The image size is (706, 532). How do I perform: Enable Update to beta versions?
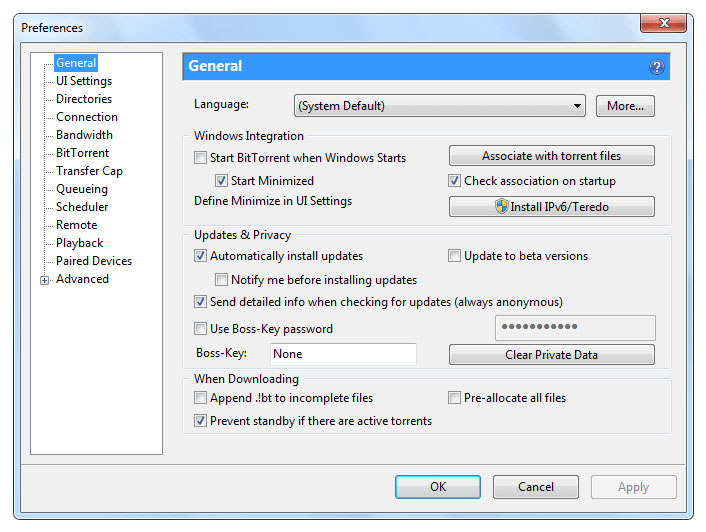coord(455,256)
